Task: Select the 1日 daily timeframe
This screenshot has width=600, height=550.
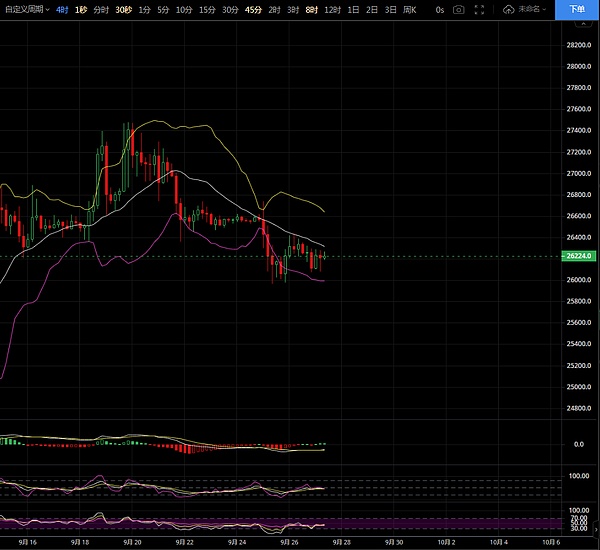Action: (353, 9)
